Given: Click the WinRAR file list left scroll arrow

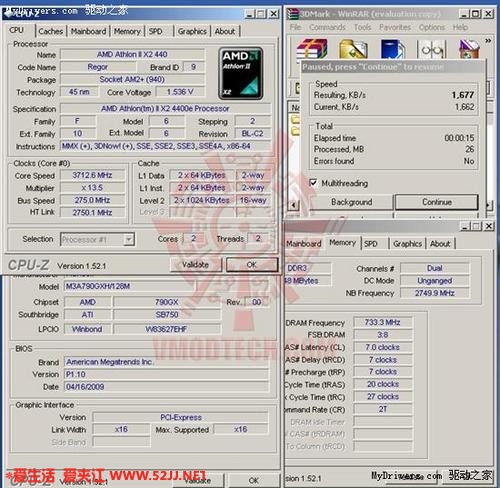Looking at the screenshot, I should 293,205.
